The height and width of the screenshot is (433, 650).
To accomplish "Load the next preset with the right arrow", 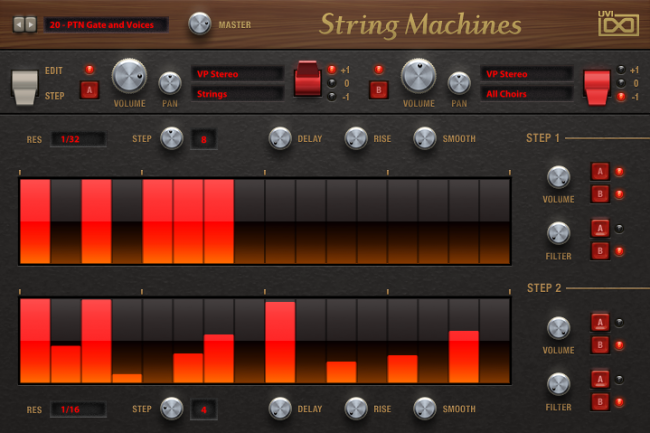I will [x=31, y=25].
